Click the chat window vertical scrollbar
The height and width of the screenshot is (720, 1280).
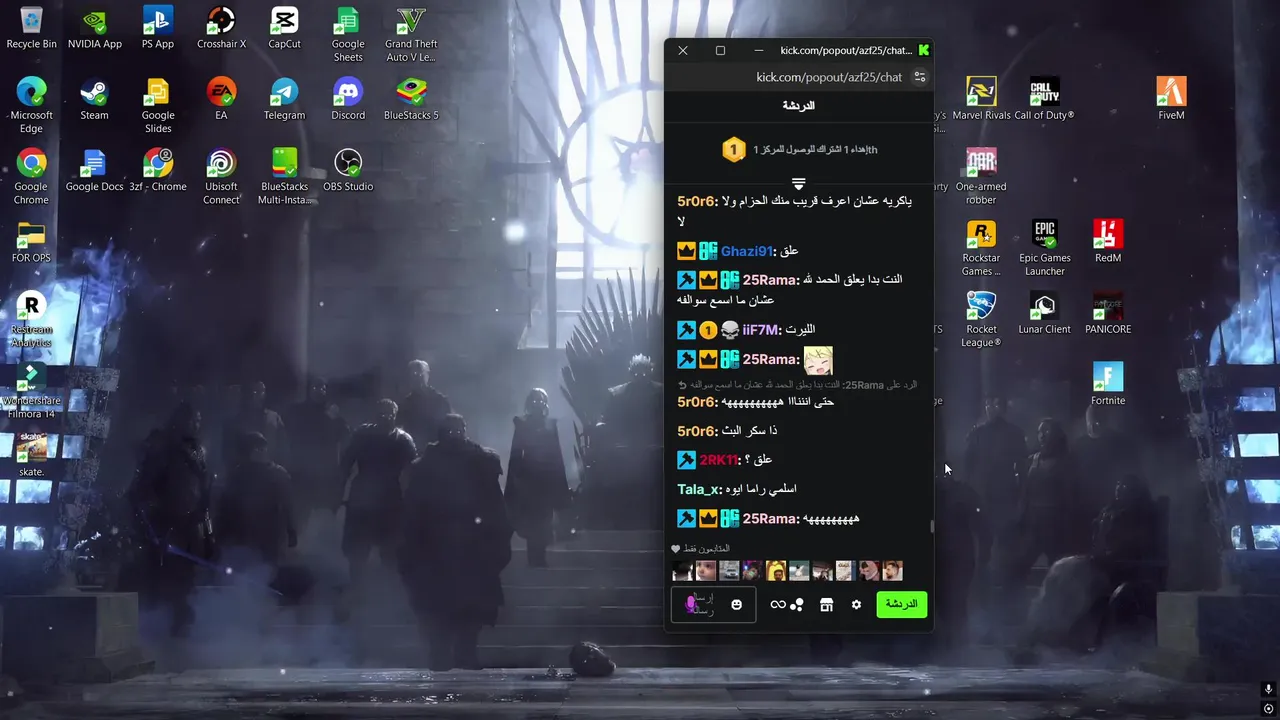point(932,527)
